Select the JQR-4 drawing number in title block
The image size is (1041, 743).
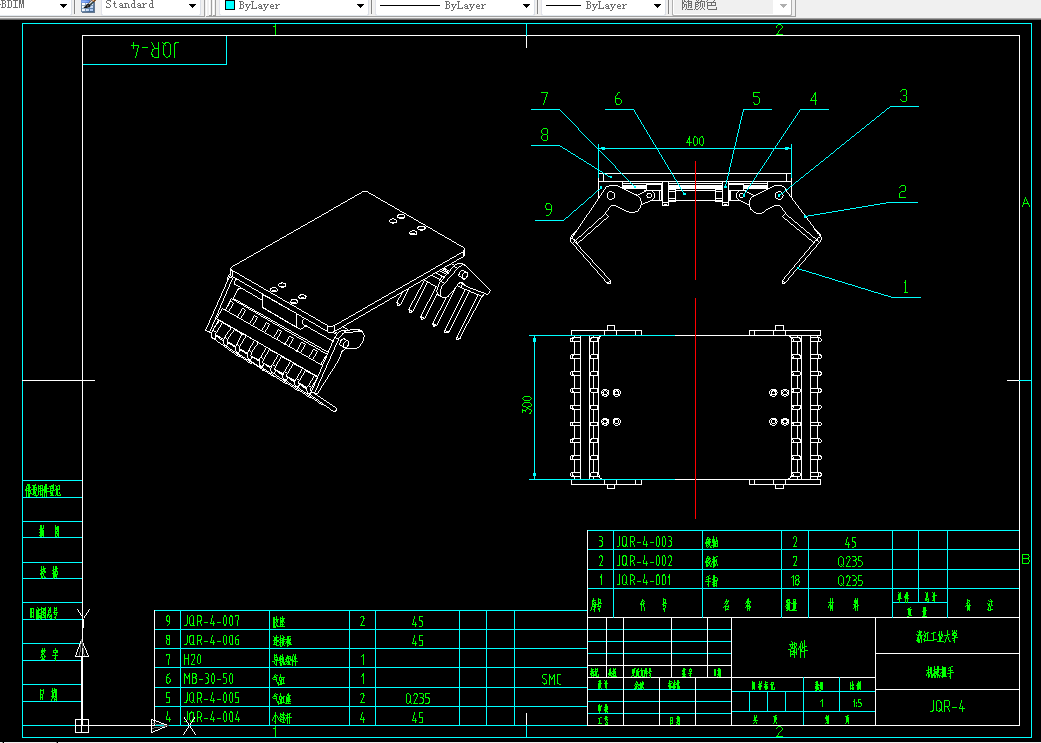947,707
